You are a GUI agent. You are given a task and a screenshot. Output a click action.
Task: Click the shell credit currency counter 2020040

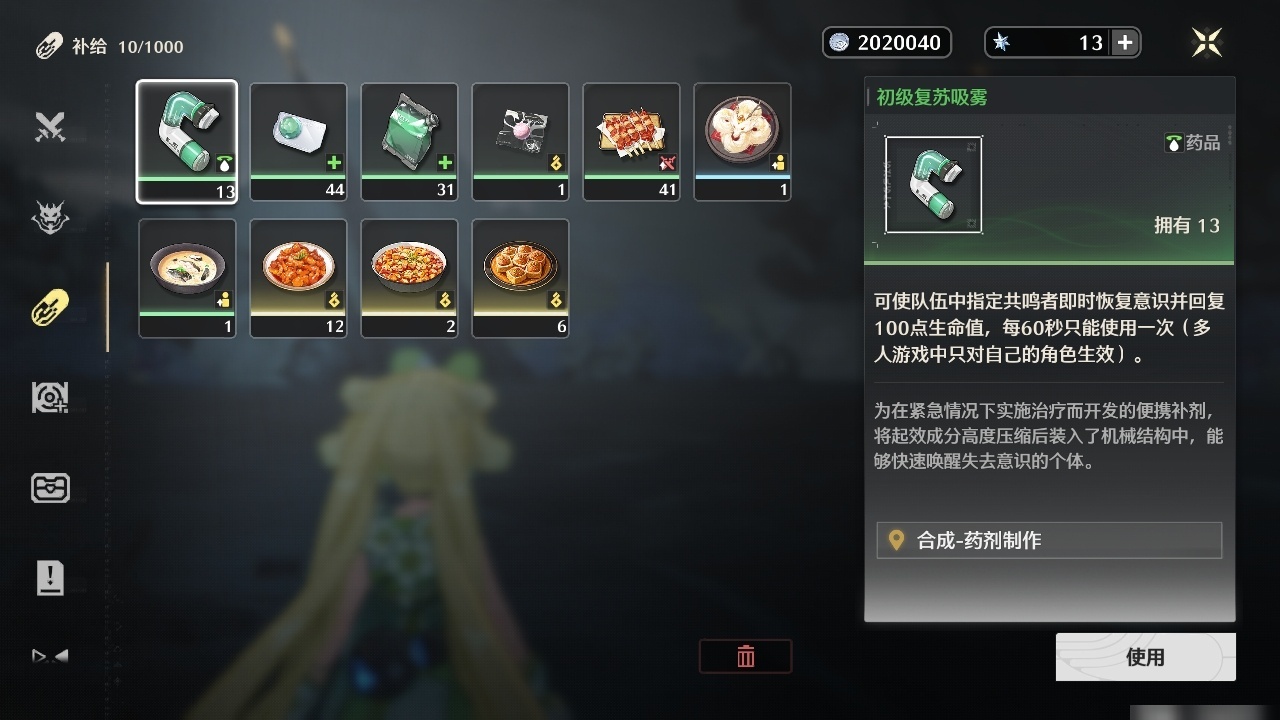click(x=887, y=42)
